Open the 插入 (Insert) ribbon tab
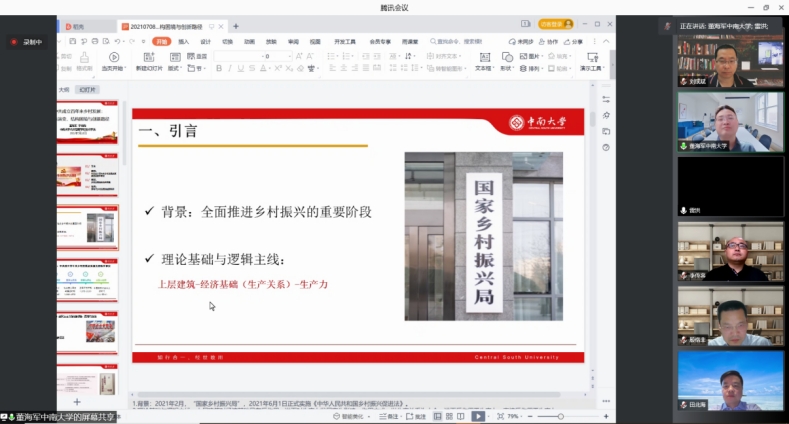This screenshot has height=424, width=789. click(184, 42)
